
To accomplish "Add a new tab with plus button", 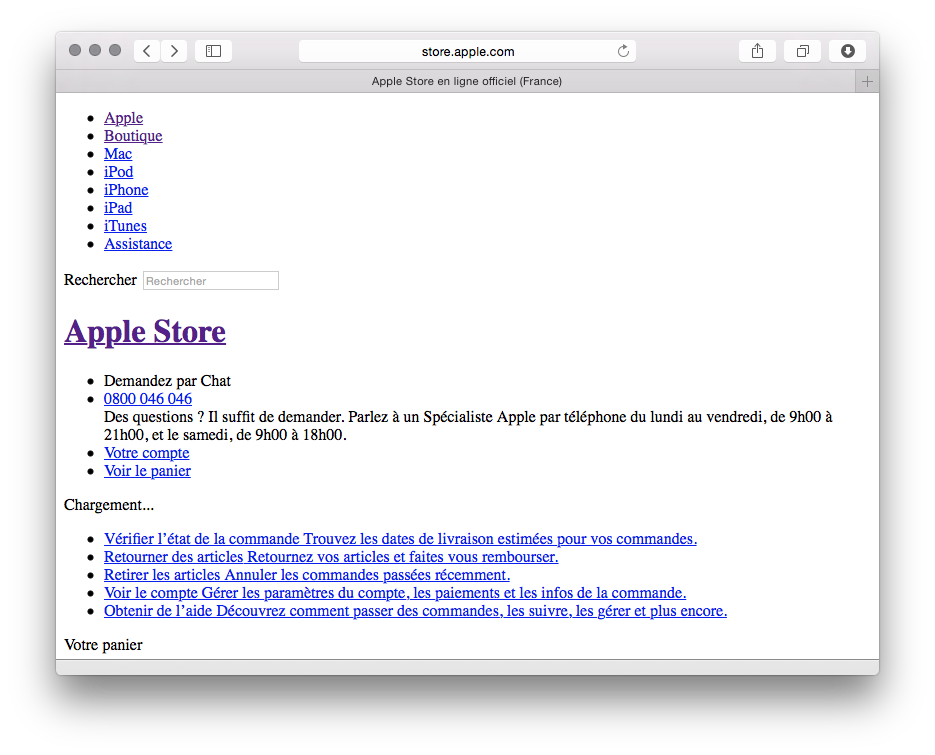I will (x=867, y=81).
